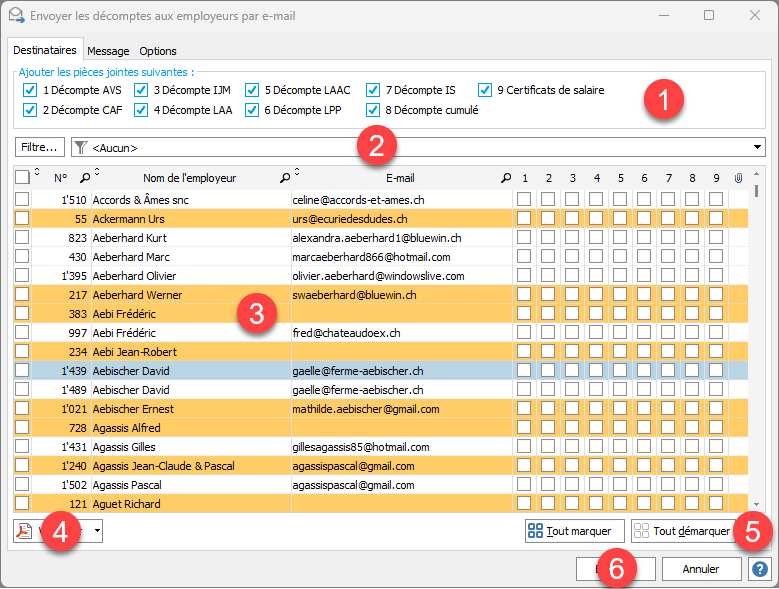Tick the row checkbox for Ackermann Urs
This screenshot has height=589, width=779.
(x=22, y=219)
